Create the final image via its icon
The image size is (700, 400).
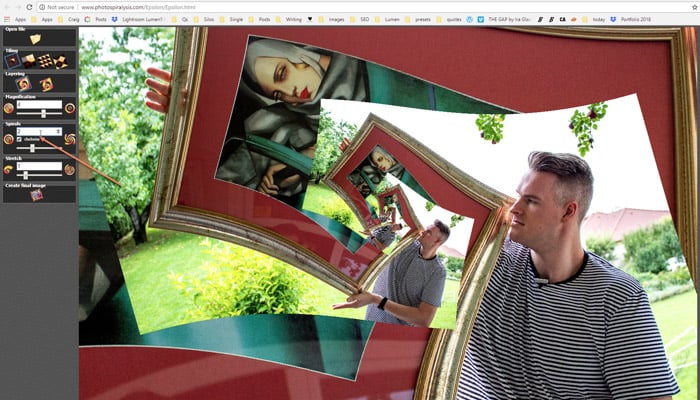pos(36,195)
